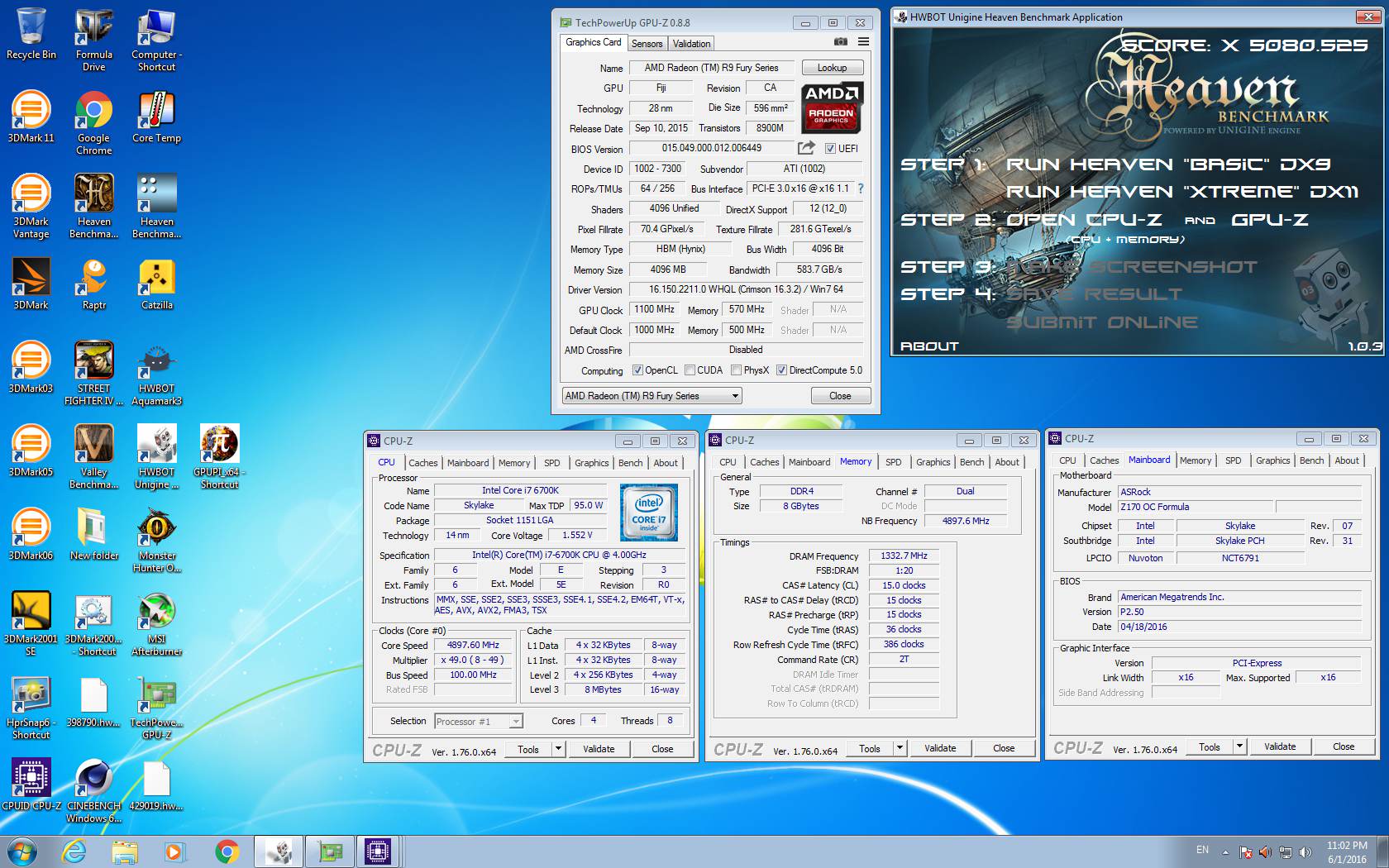Click RUN HEAVEN "XTREME" DX11 option
1389x868 pixels.
coord(1182,192)
